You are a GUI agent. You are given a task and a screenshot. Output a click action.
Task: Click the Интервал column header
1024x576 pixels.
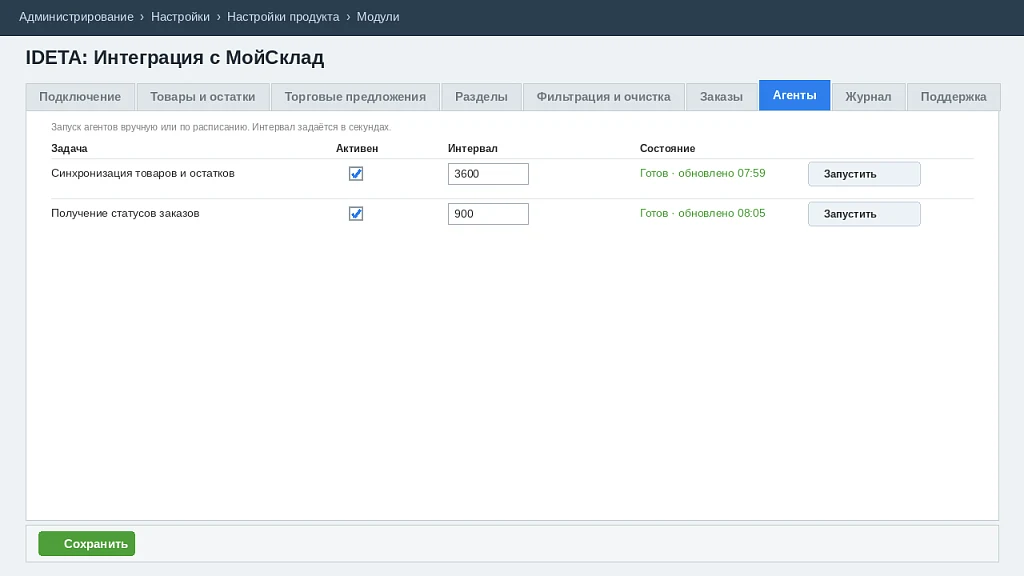pos(473,148)
